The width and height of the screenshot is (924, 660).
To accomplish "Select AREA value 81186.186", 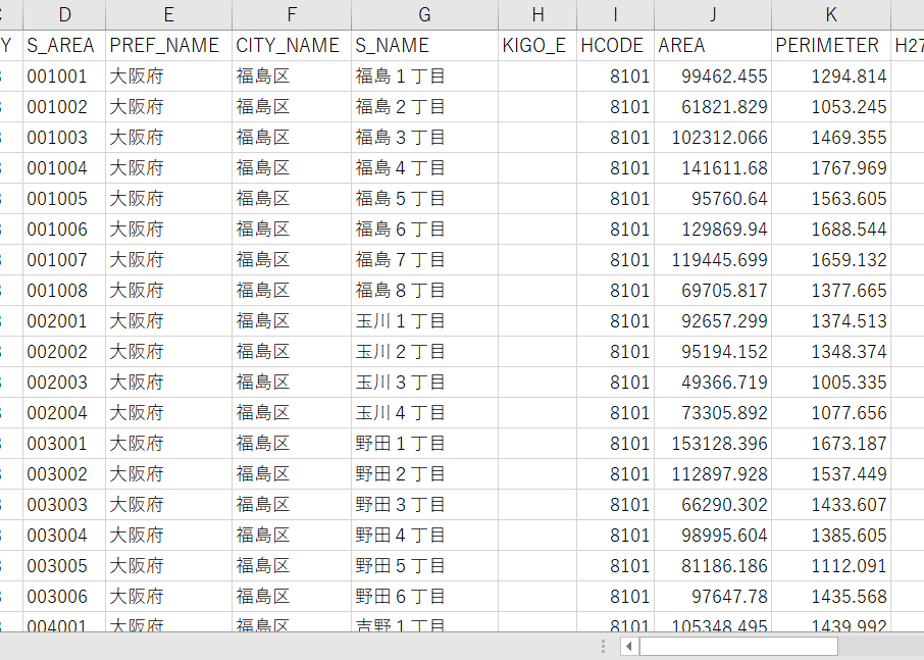I will tap(713, 566).
